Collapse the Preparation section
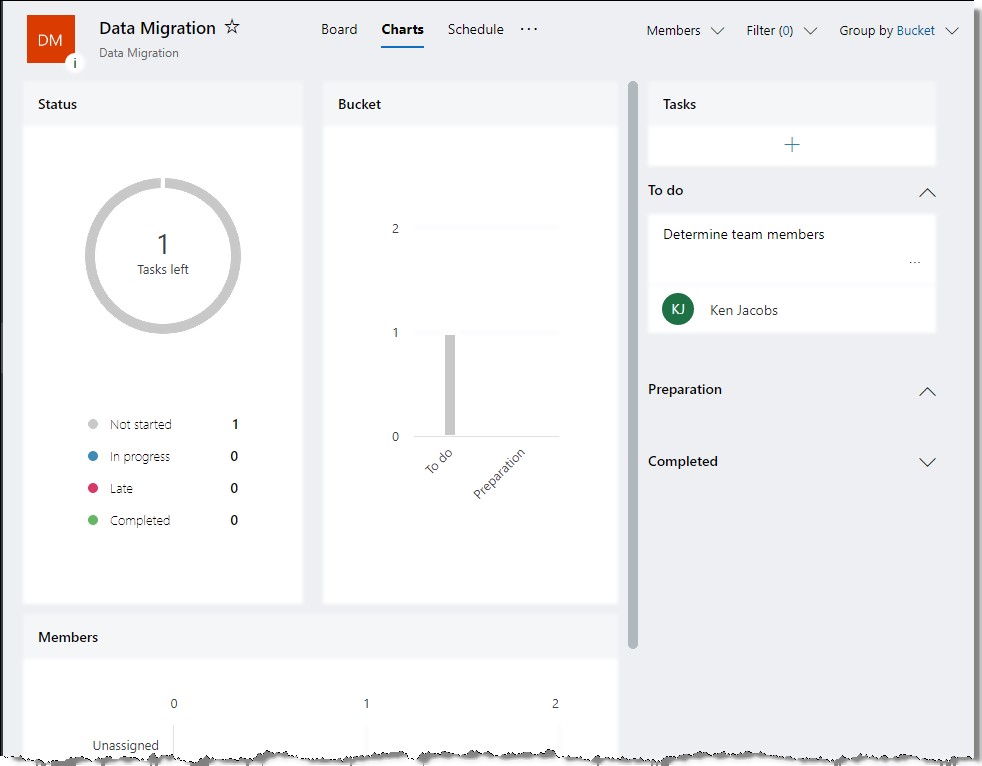The image size is (982, 766). pyautogui.click(x=928, y=391)
